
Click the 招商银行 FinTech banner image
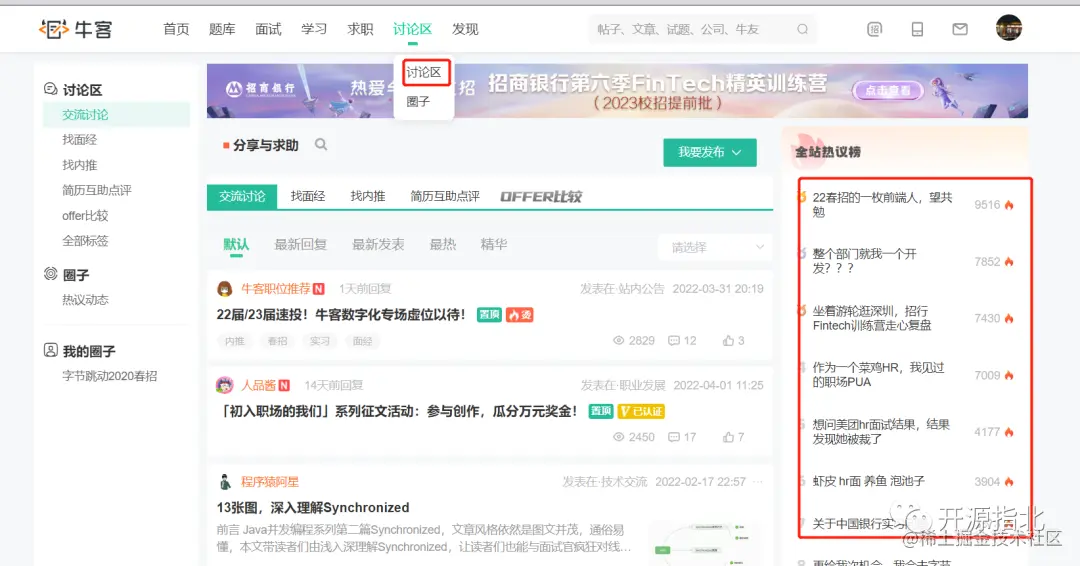pyautogui.click(x=617, y=91)
